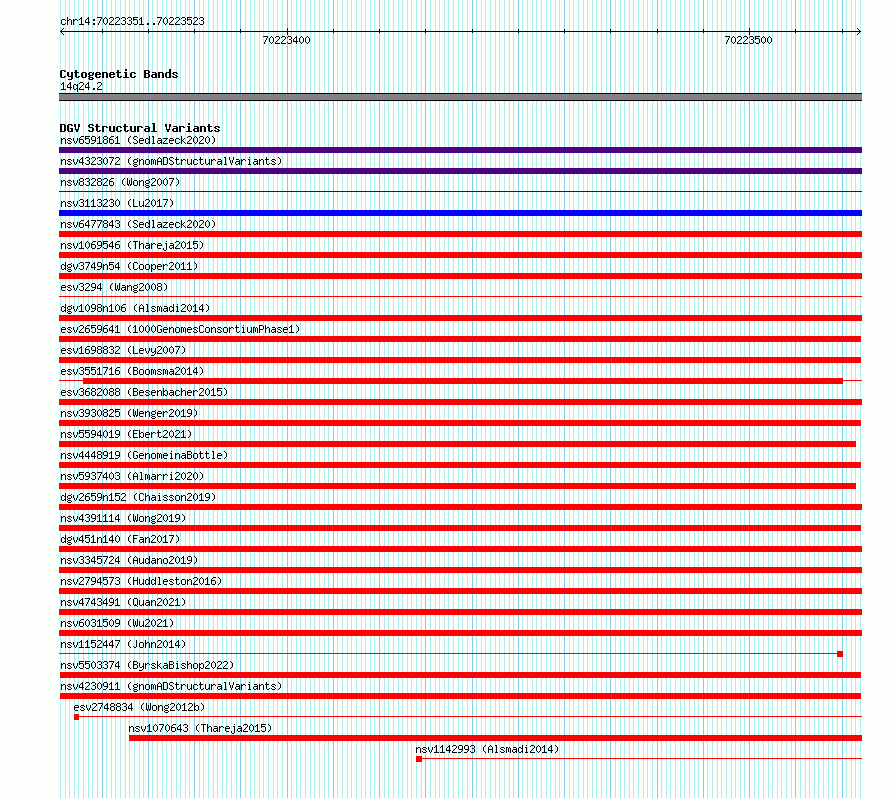Click esv3682088 (Besenbacher2015) label
This screenshot has height=798, width=890.
pyautogui.click(x=144, y=392)
